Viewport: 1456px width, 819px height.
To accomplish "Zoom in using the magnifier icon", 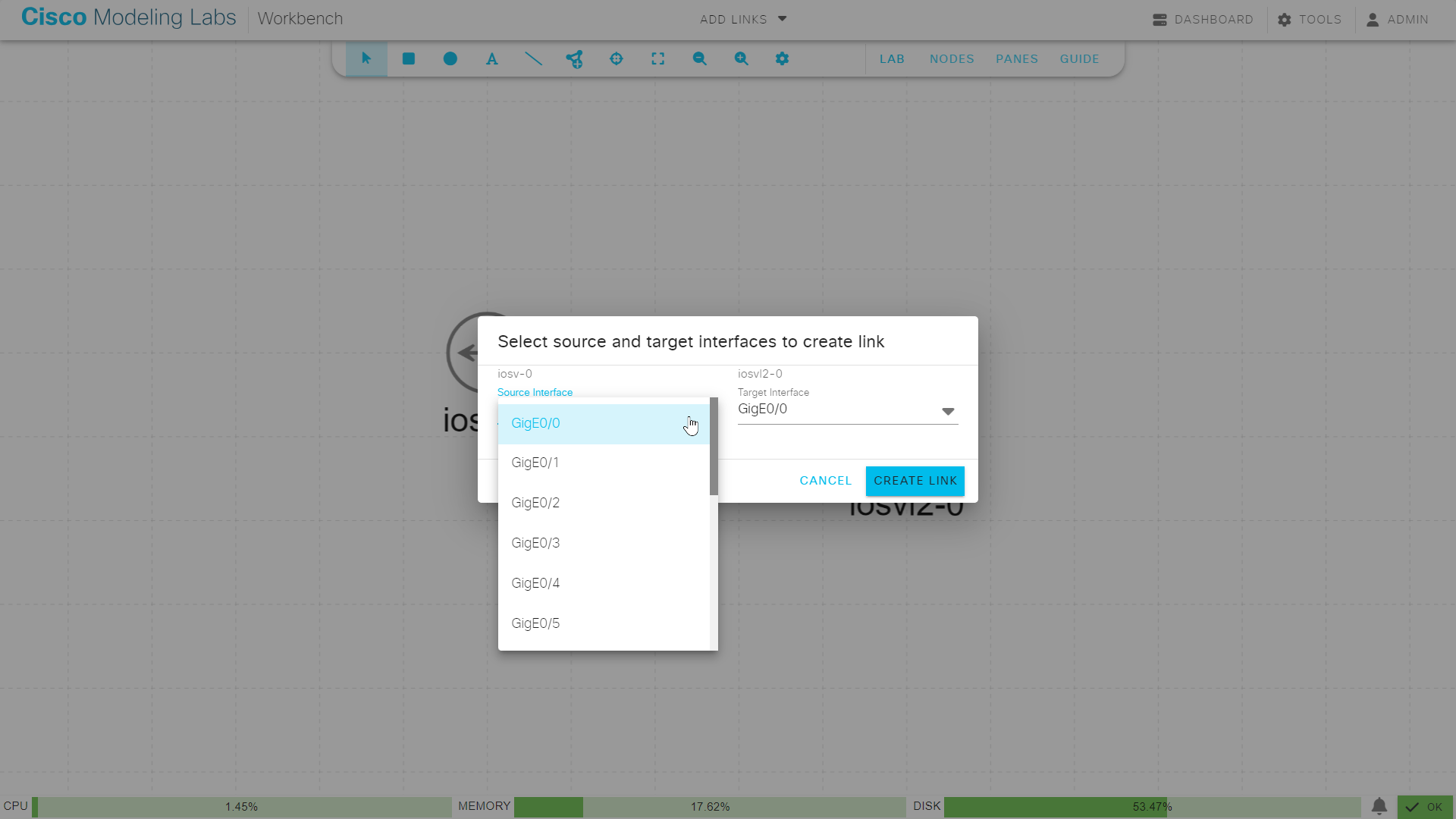I will point(741,58).
